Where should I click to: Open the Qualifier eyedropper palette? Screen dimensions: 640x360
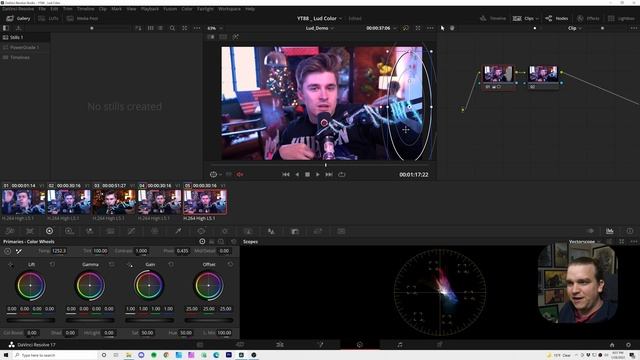click(x=178, y=231)
